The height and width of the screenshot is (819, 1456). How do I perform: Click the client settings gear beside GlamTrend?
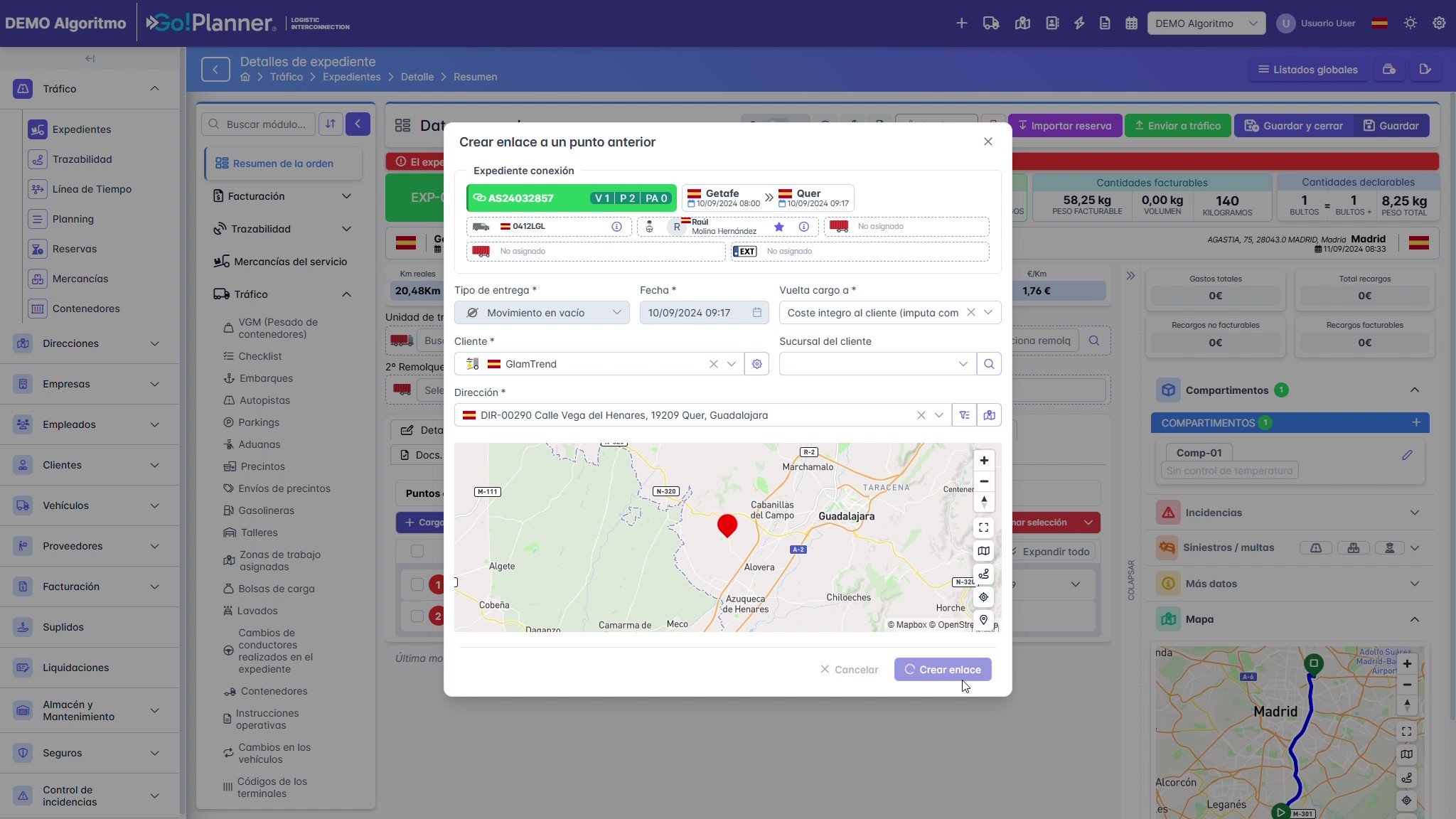coord(756,364)
